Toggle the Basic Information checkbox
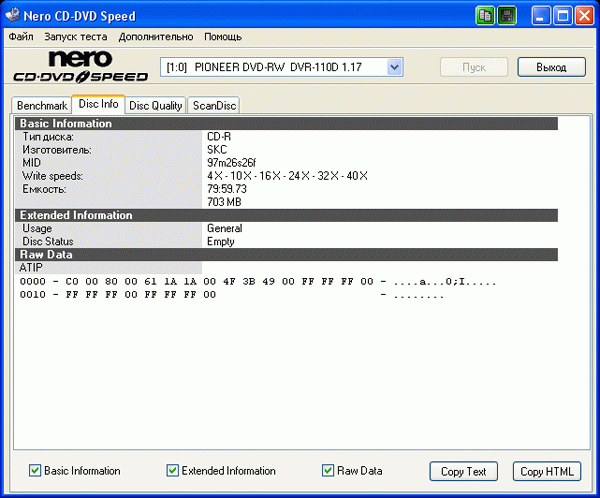Screen dimensions: 600x498 point(35,470)
